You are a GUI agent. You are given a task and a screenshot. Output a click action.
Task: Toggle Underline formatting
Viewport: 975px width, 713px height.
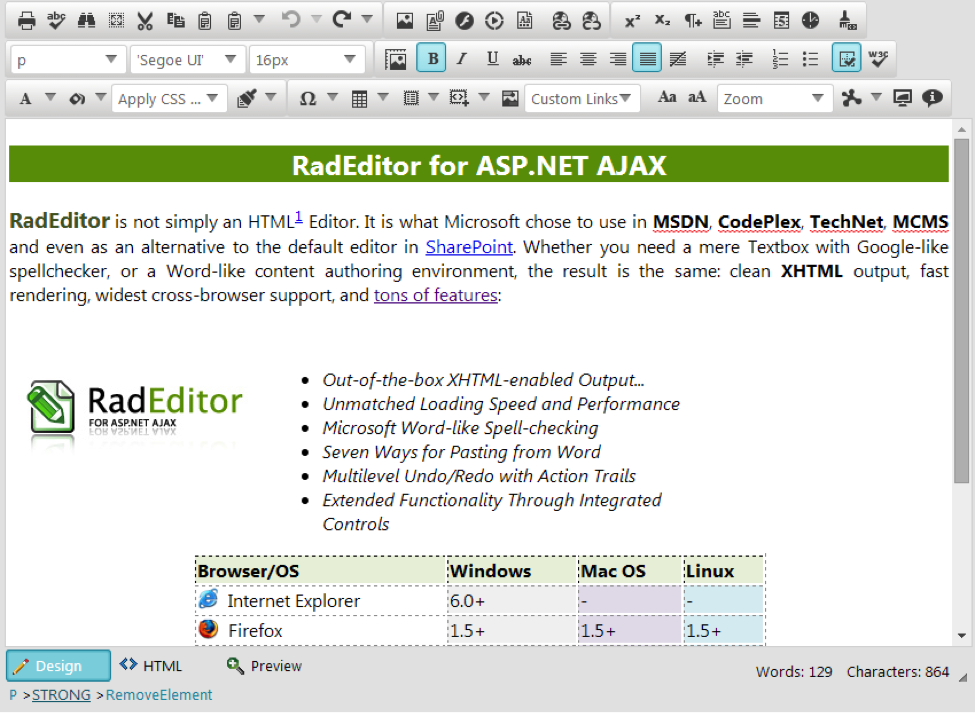[492, 58]
